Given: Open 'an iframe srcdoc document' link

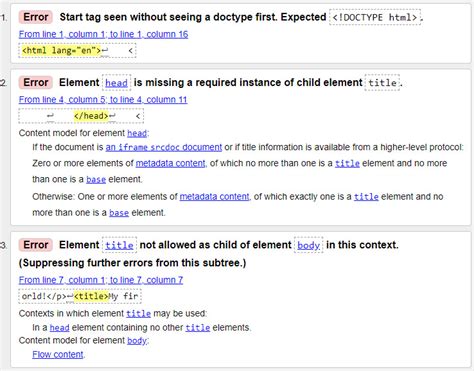Looking at the screenshot, I should coord(164,147).
